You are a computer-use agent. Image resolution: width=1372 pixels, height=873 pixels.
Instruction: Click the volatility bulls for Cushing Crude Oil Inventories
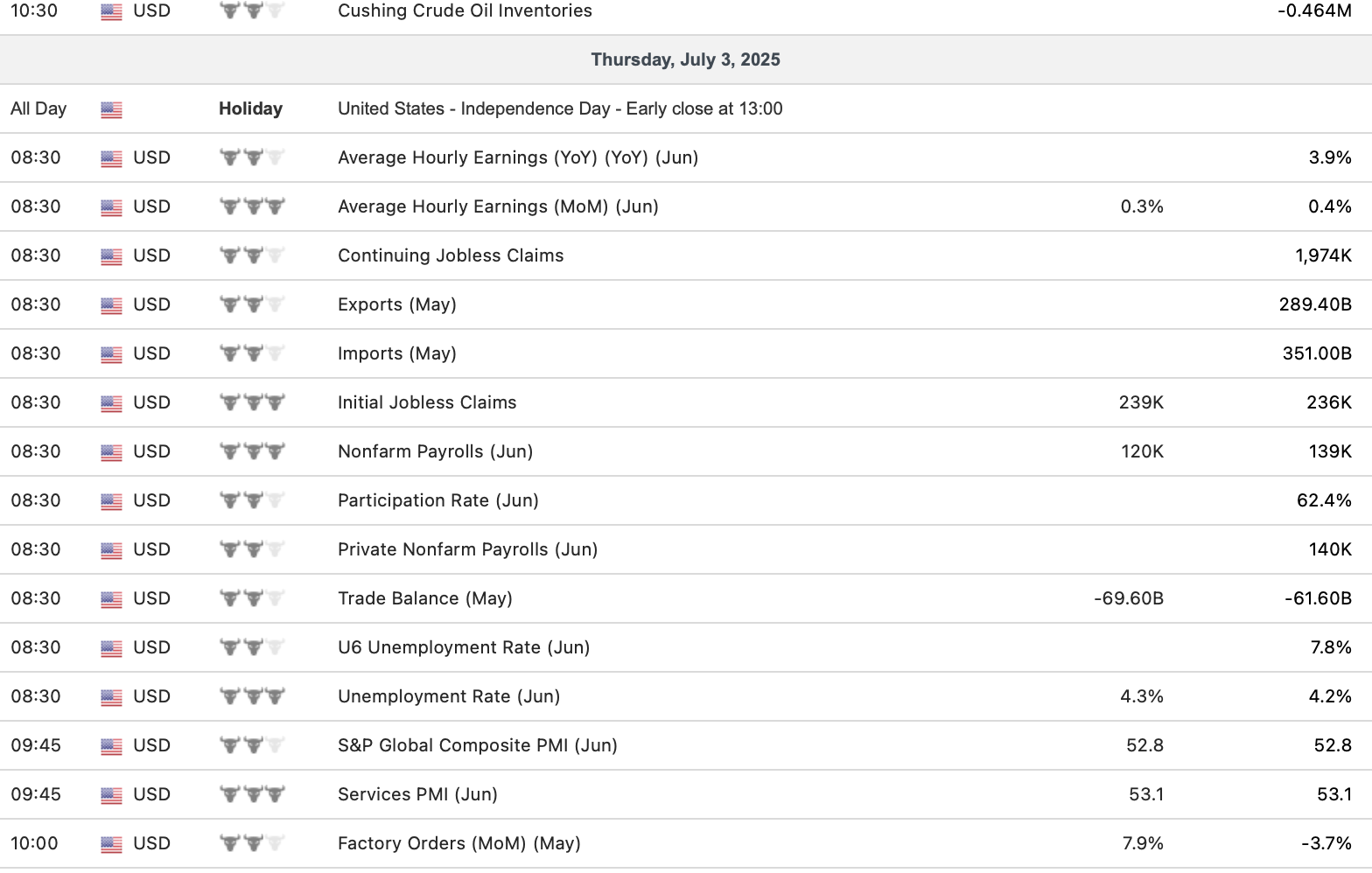[x=252, y=10]
